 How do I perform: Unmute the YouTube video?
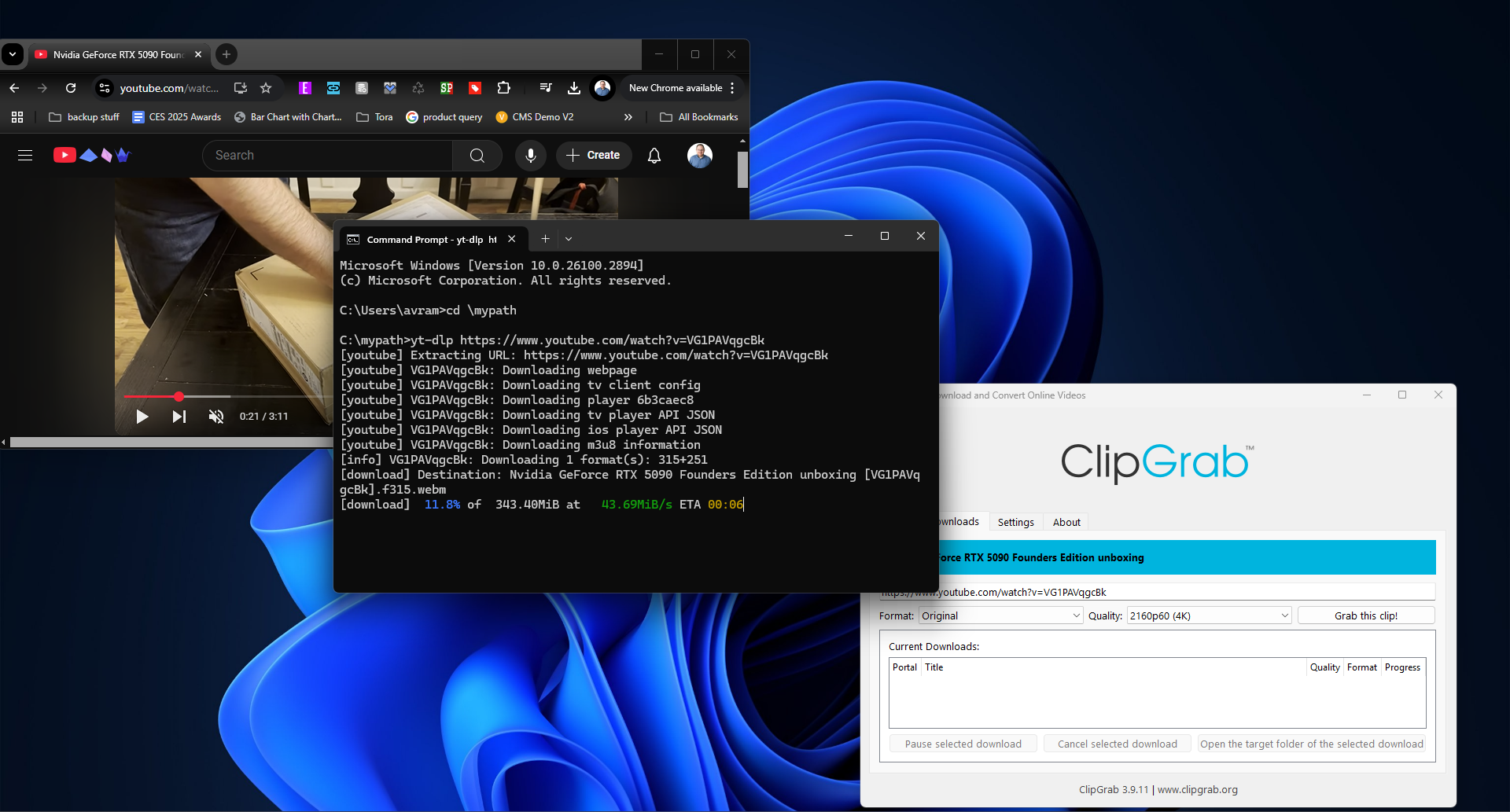215,417
